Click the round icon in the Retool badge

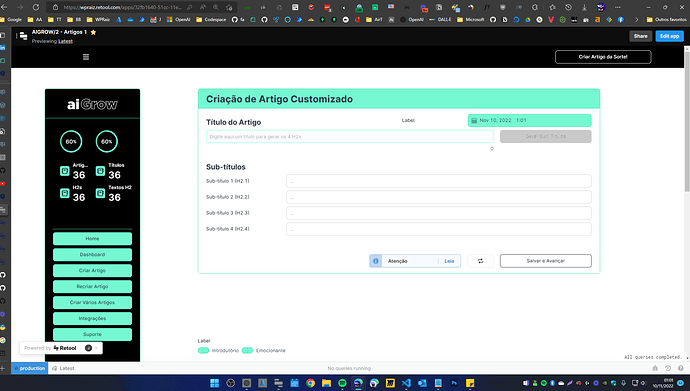[88, 348]
